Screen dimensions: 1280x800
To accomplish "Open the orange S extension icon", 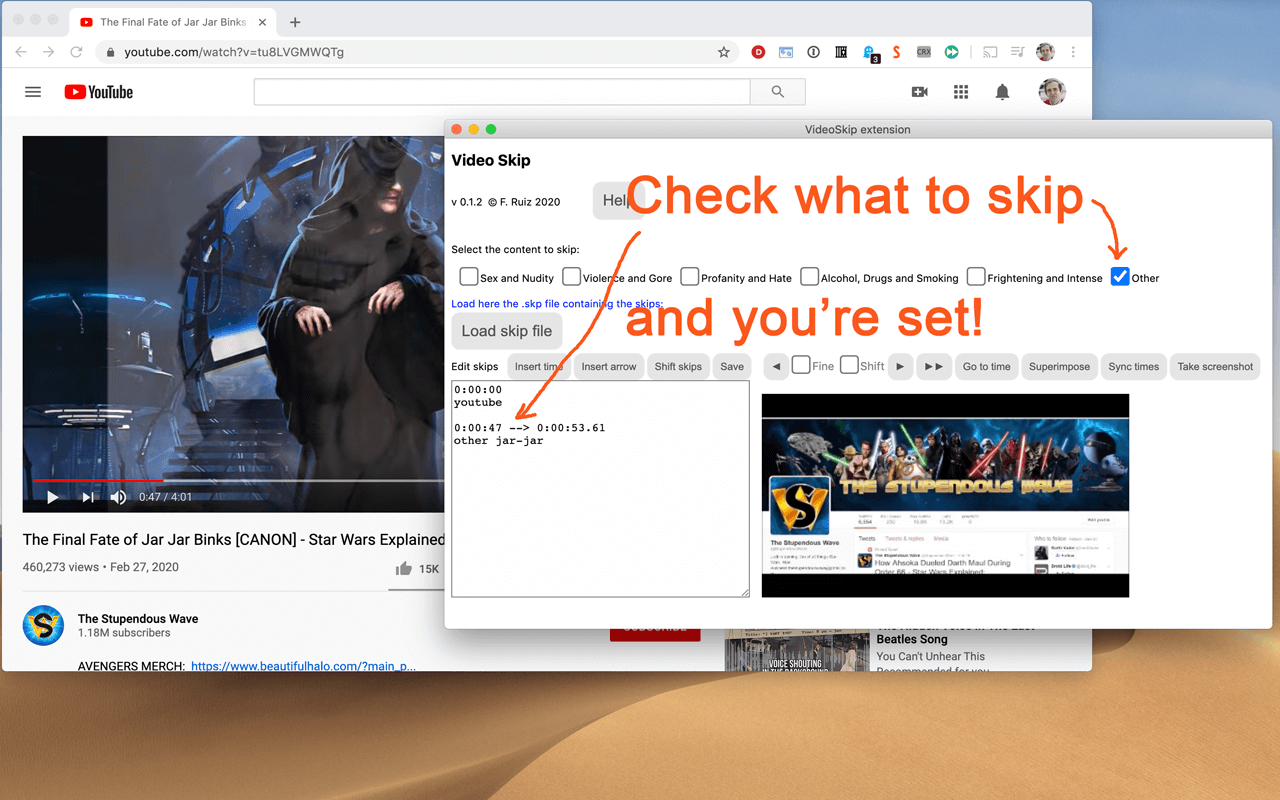I will pos(896,51).
